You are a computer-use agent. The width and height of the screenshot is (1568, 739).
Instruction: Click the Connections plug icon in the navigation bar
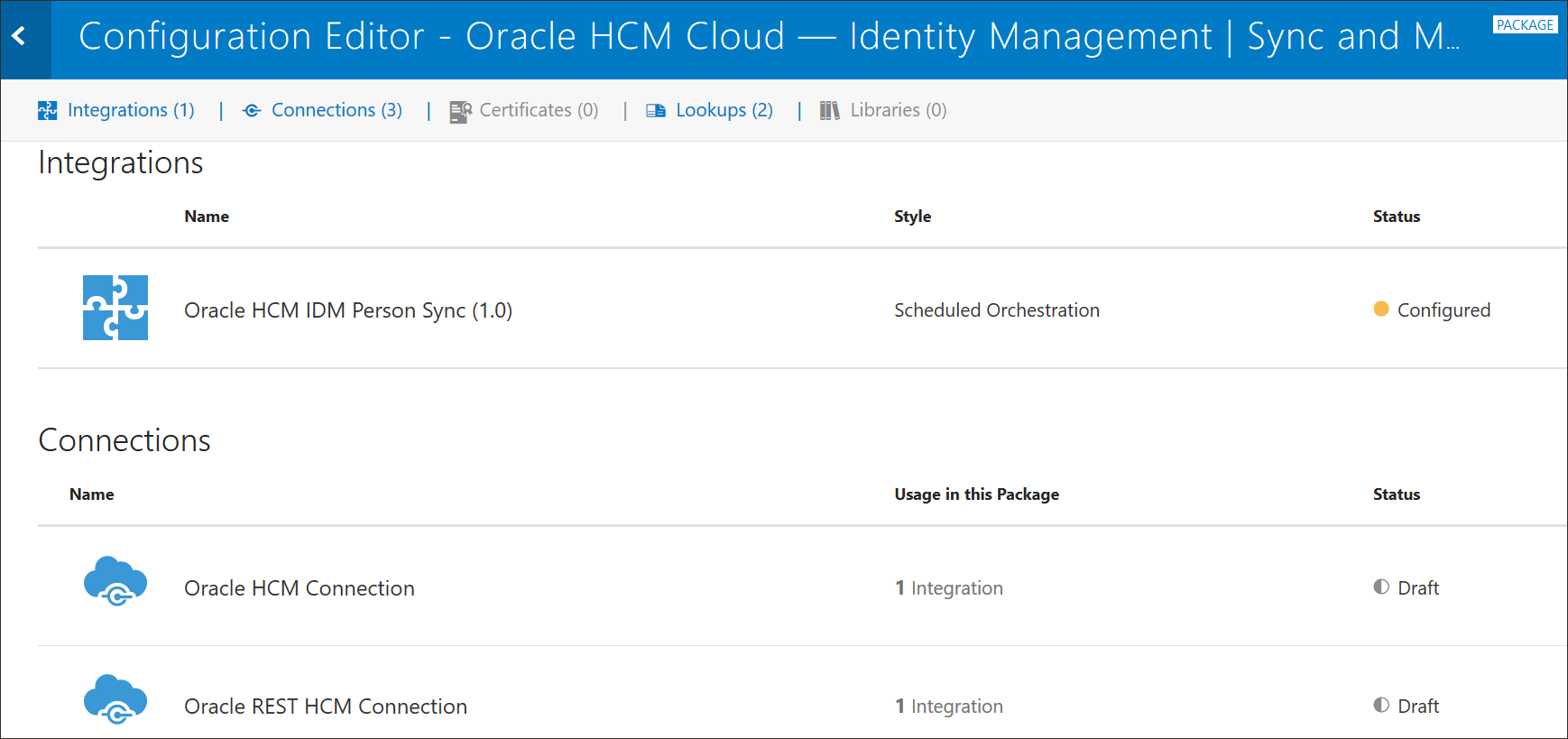(x=253, y=111)
